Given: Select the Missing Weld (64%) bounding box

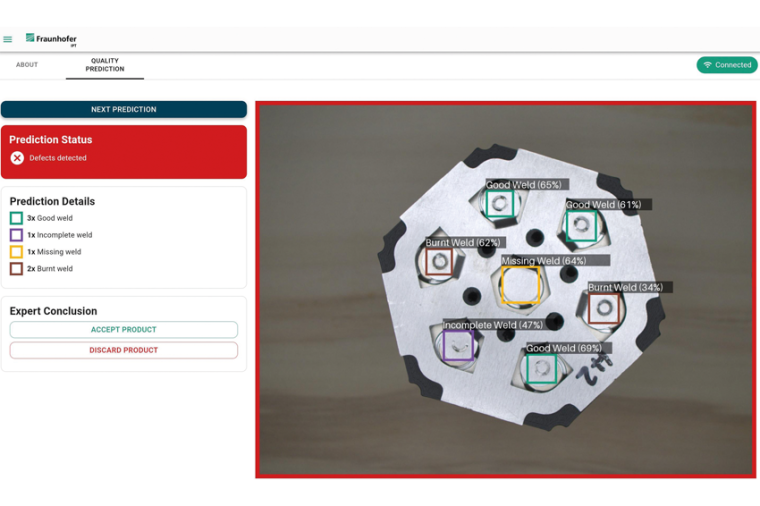Looking at the screenshot, I should [520, 286].
